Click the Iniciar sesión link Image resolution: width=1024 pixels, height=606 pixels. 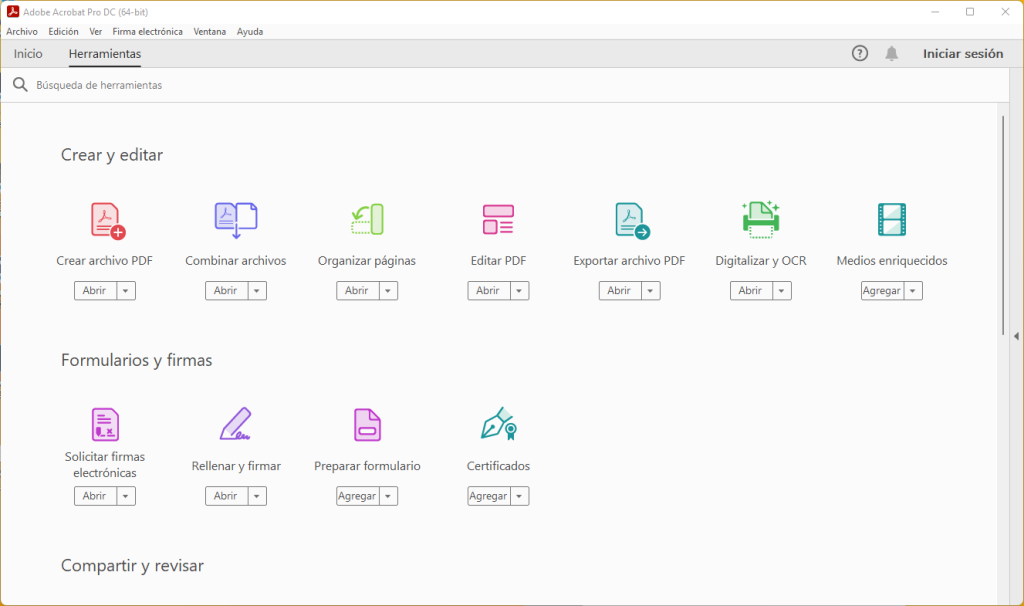coord(963,54)
